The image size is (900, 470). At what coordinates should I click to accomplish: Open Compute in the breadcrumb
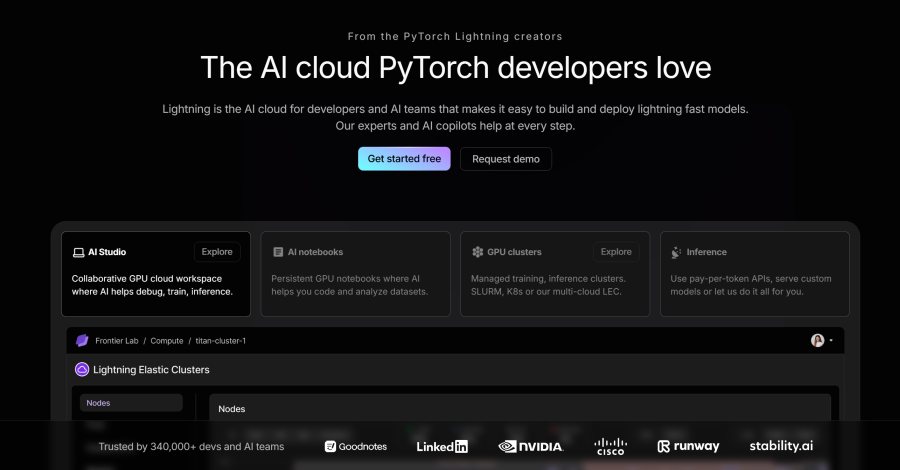point(166,341)
